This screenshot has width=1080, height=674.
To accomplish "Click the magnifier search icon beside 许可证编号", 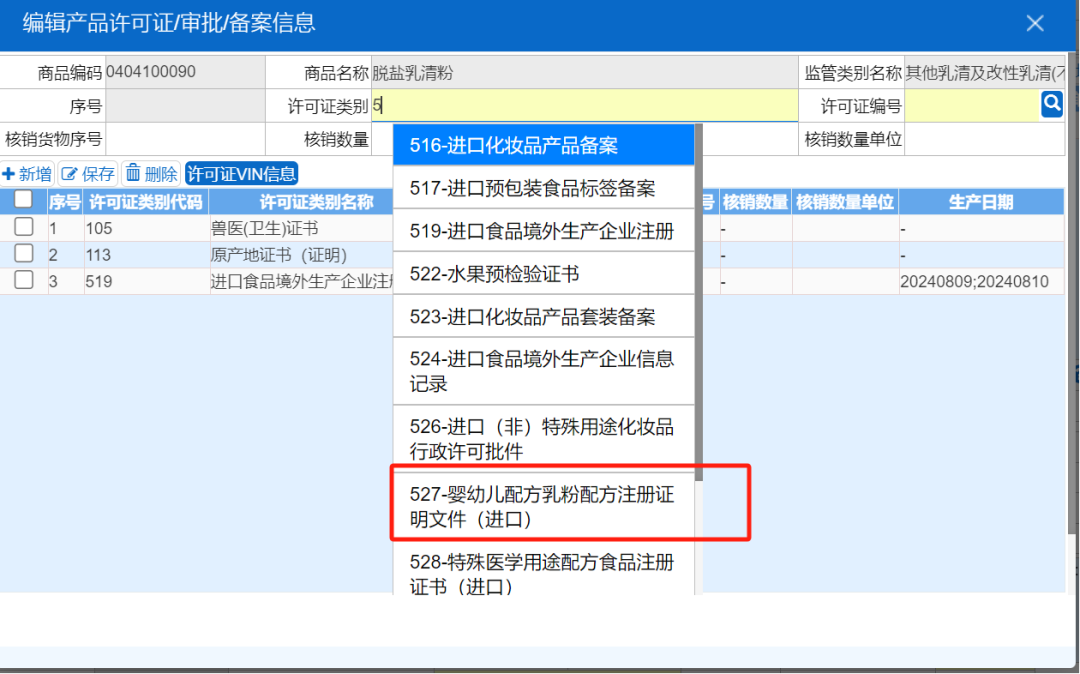I will point(1051,104).
